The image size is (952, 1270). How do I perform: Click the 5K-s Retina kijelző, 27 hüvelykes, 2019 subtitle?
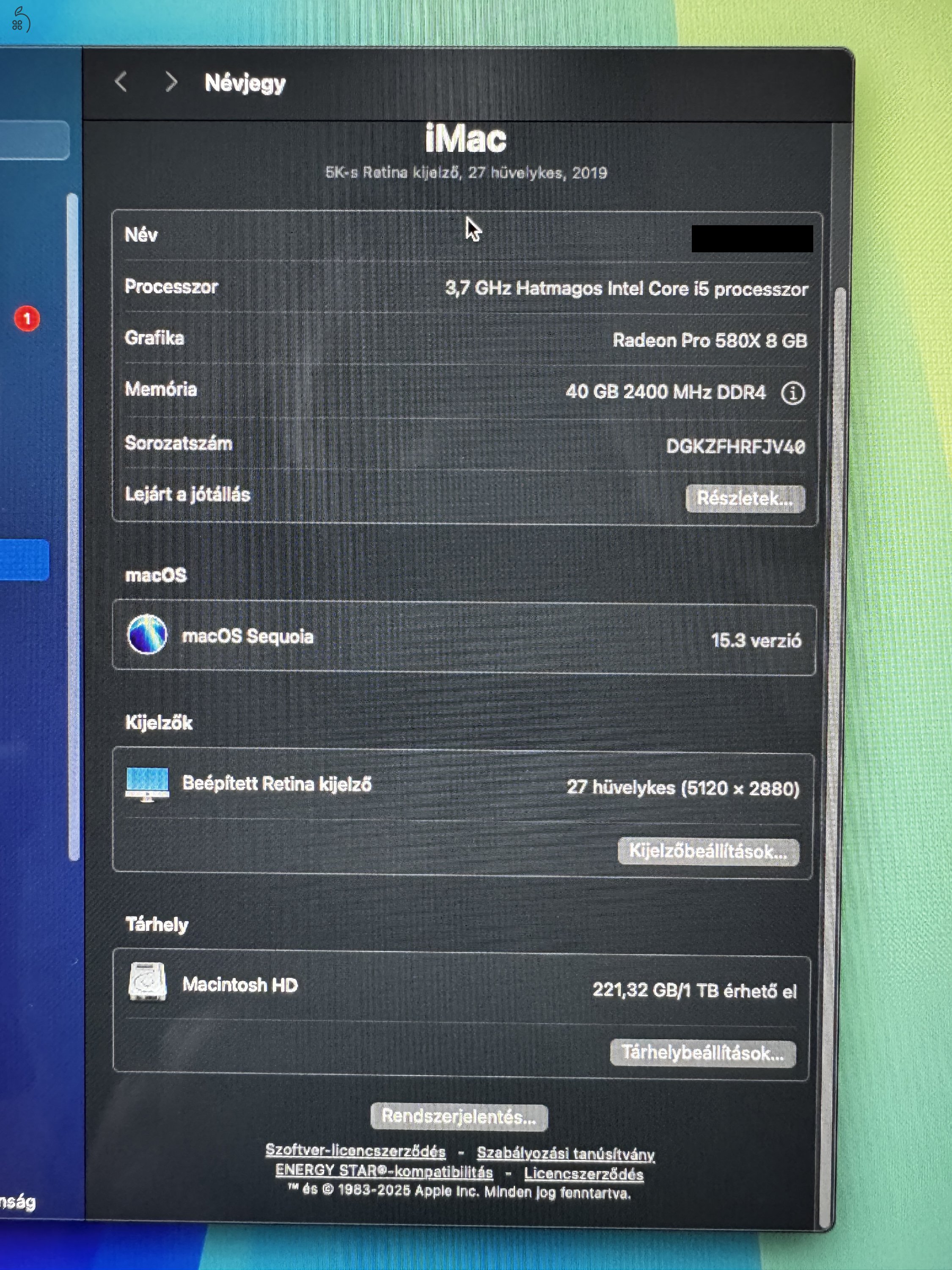(x=466, y=172)
